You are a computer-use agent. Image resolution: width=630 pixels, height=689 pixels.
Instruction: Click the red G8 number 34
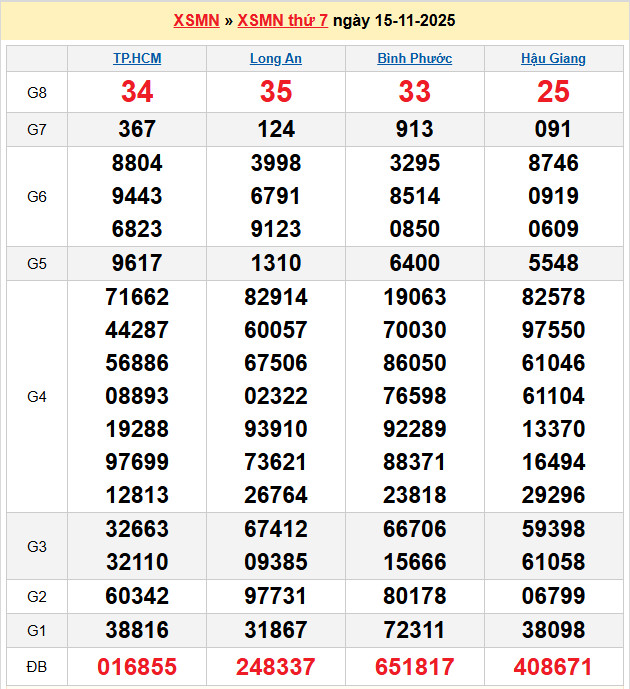137,92
